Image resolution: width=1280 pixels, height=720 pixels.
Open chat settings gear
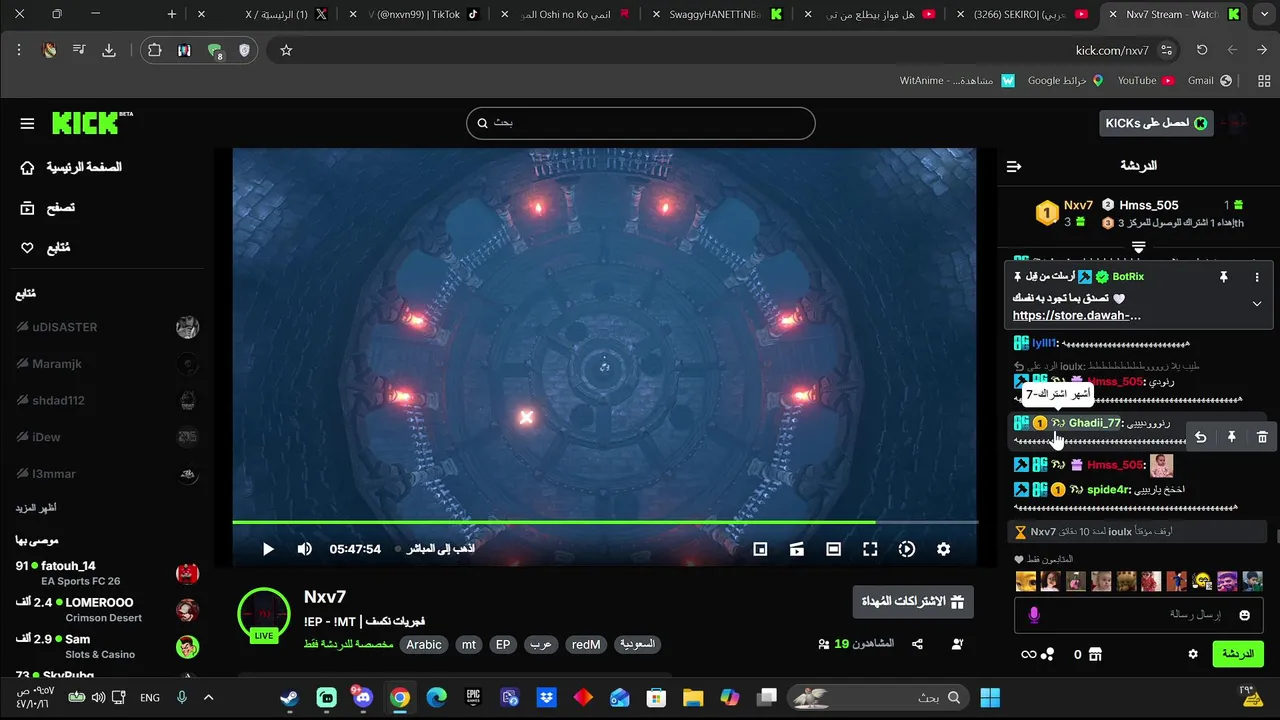pos(1193,654)
